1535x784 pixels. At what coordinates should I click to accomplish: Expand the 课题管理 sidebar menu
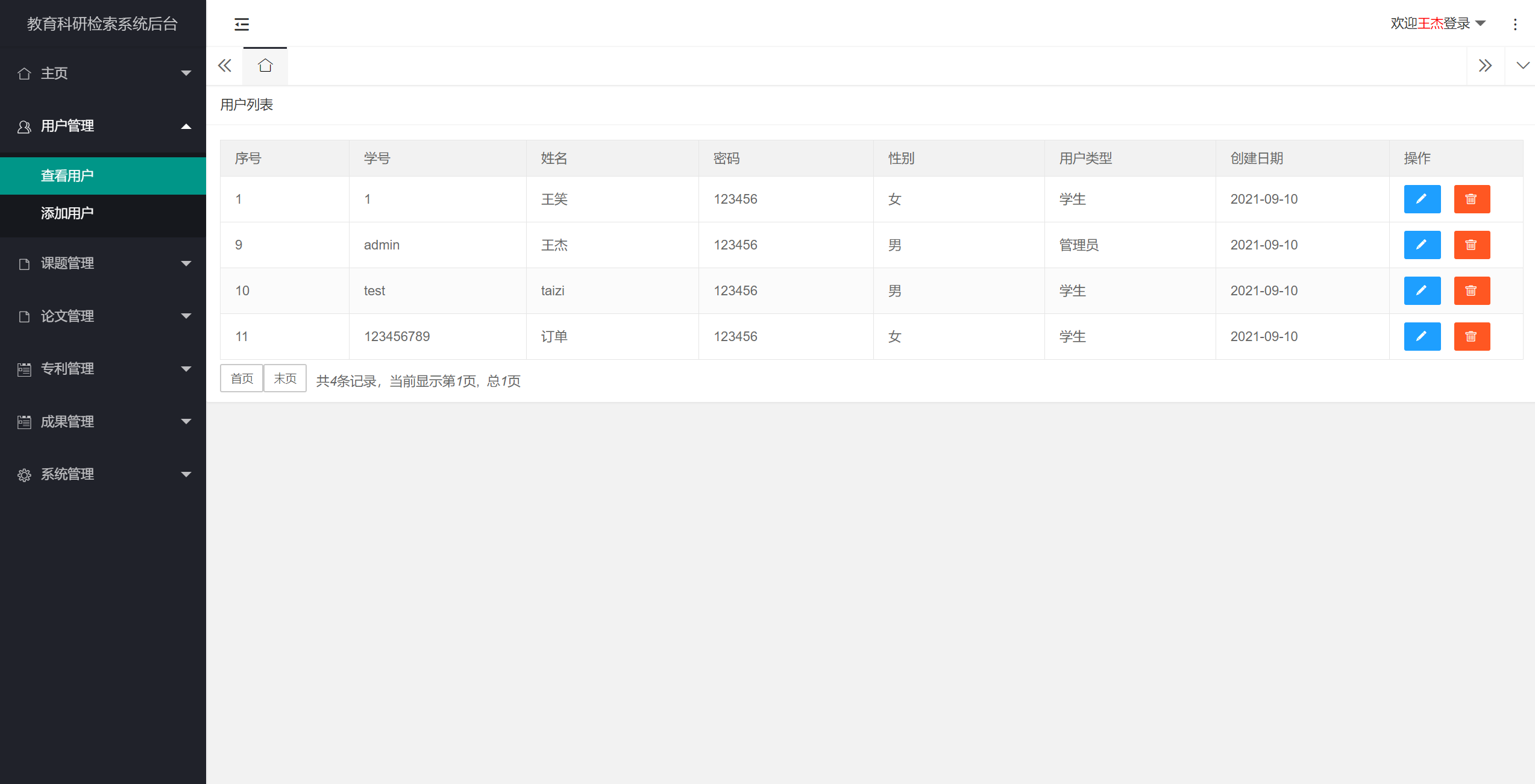click(102, 263)
